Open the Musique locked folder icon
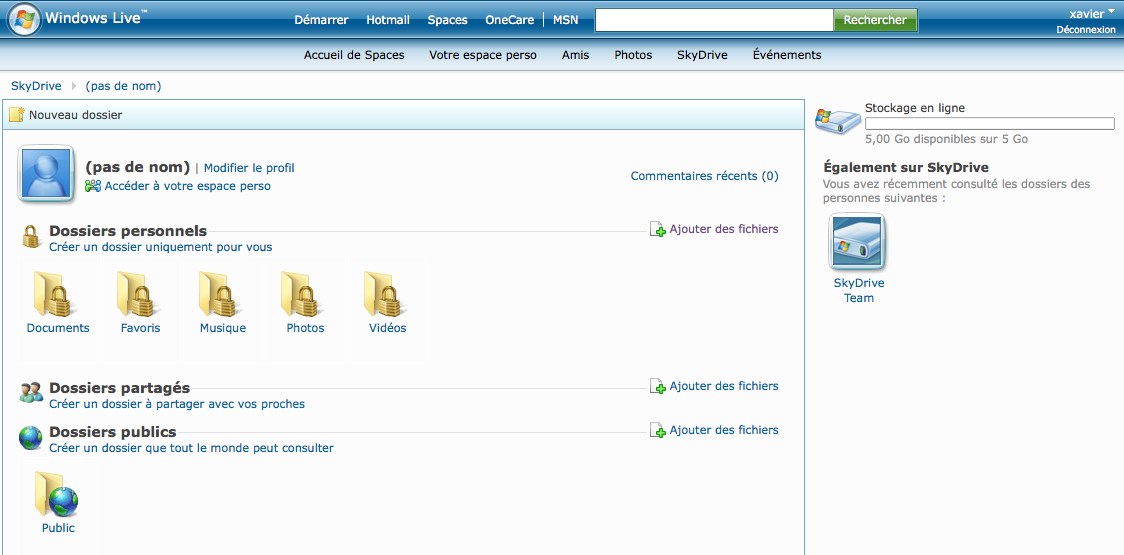This screenshot has width=1124, height=555. click(x=219, y=293)
